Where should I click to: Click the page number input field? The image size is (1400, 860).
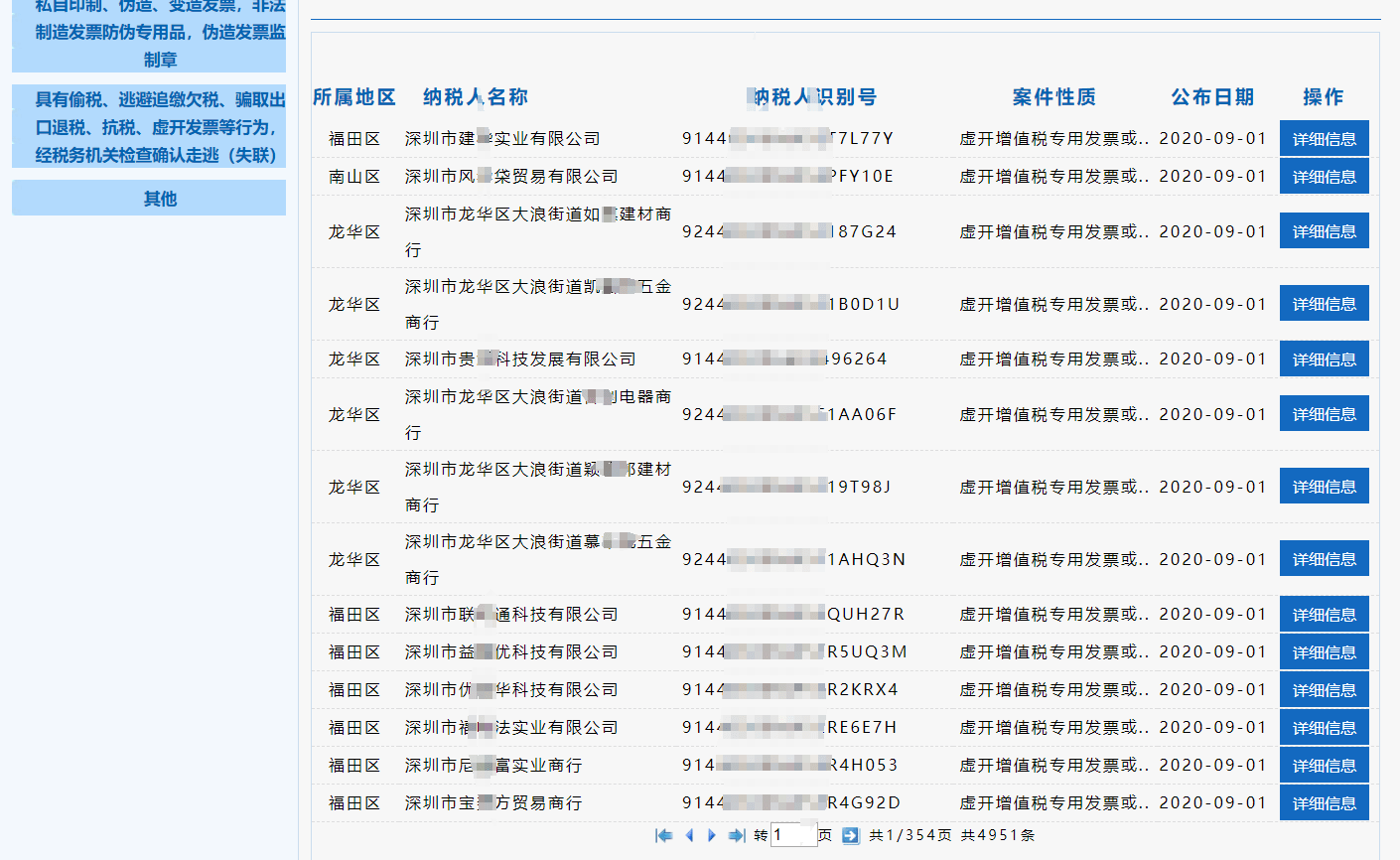point(793,835)
